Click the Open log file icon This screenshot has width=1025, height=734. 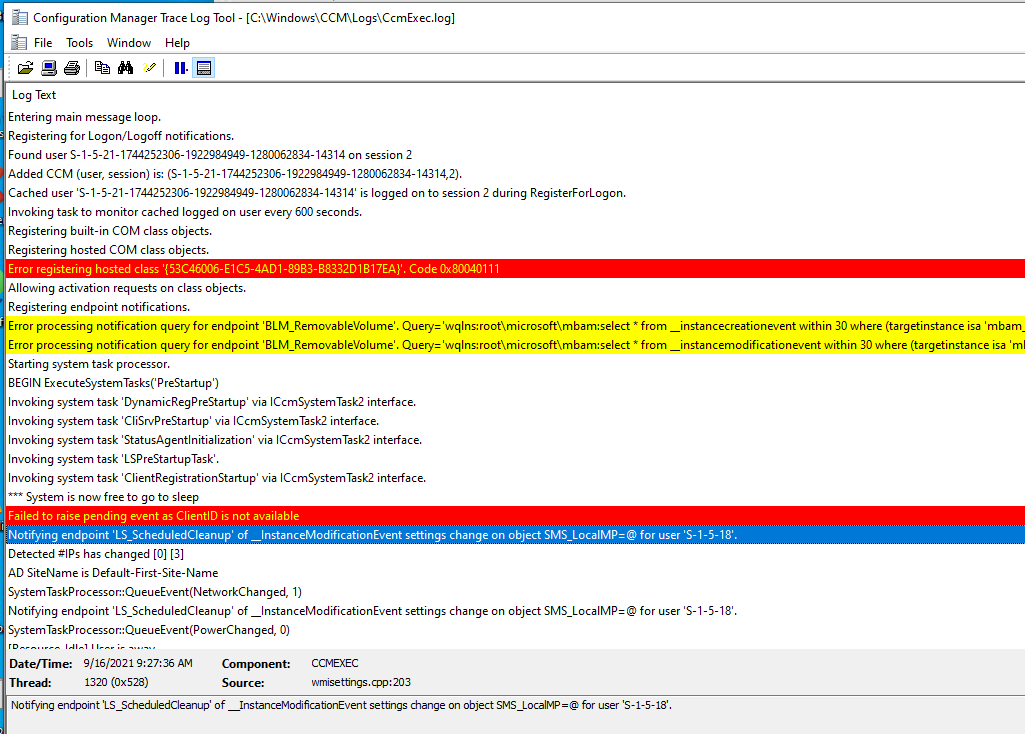(x=25, y=68)
